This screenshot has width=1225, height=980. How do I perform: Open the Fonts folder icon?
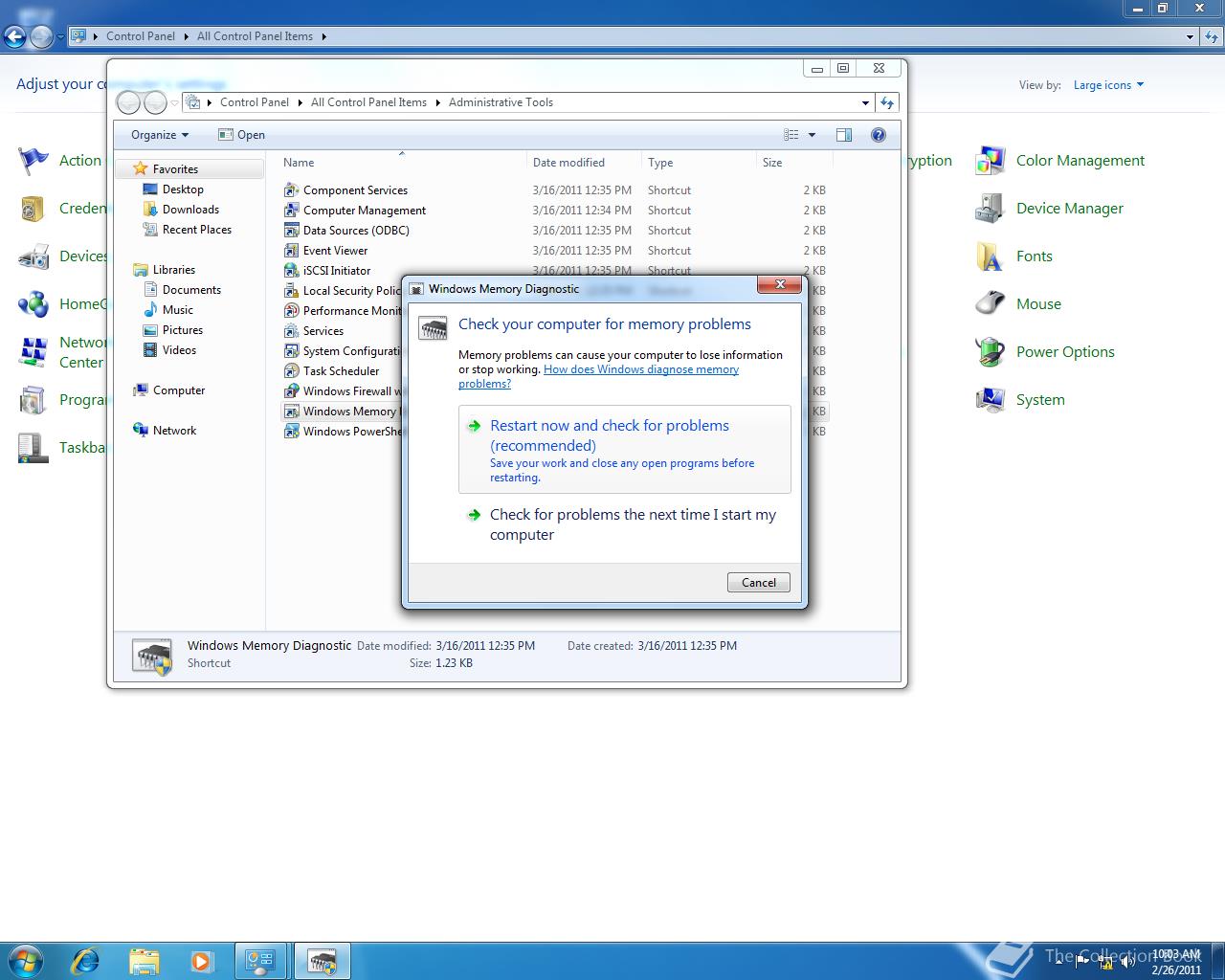point(991,256)
